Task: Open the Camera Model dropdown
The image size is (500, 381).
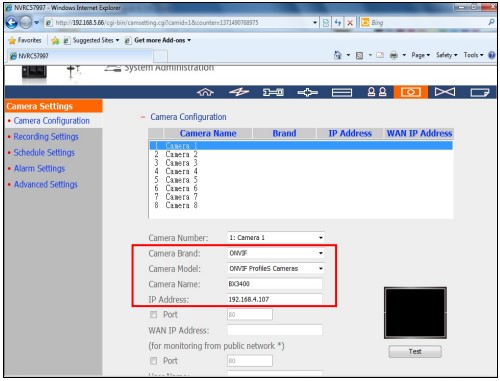Action: click(x=276, y=268)
